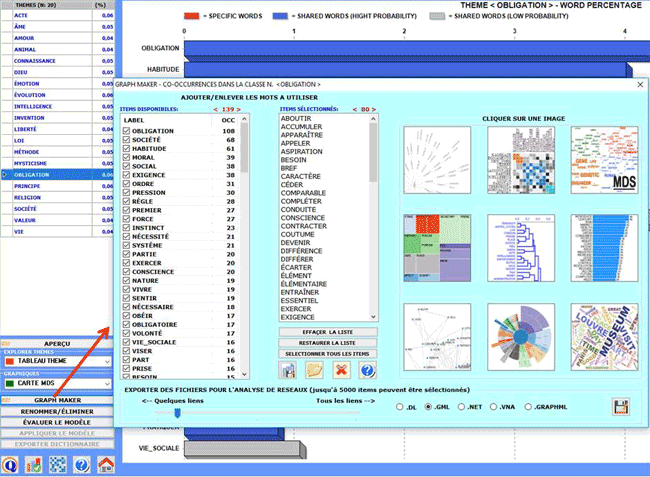Click the dendrogram cluster thumbnail

tap(521, 248)
